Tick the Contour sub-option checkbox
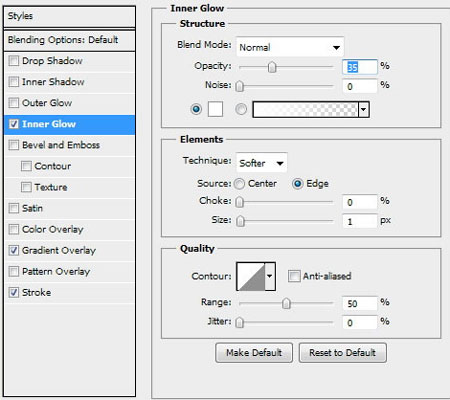Viewport: 450px width, 400px height. 26,166
